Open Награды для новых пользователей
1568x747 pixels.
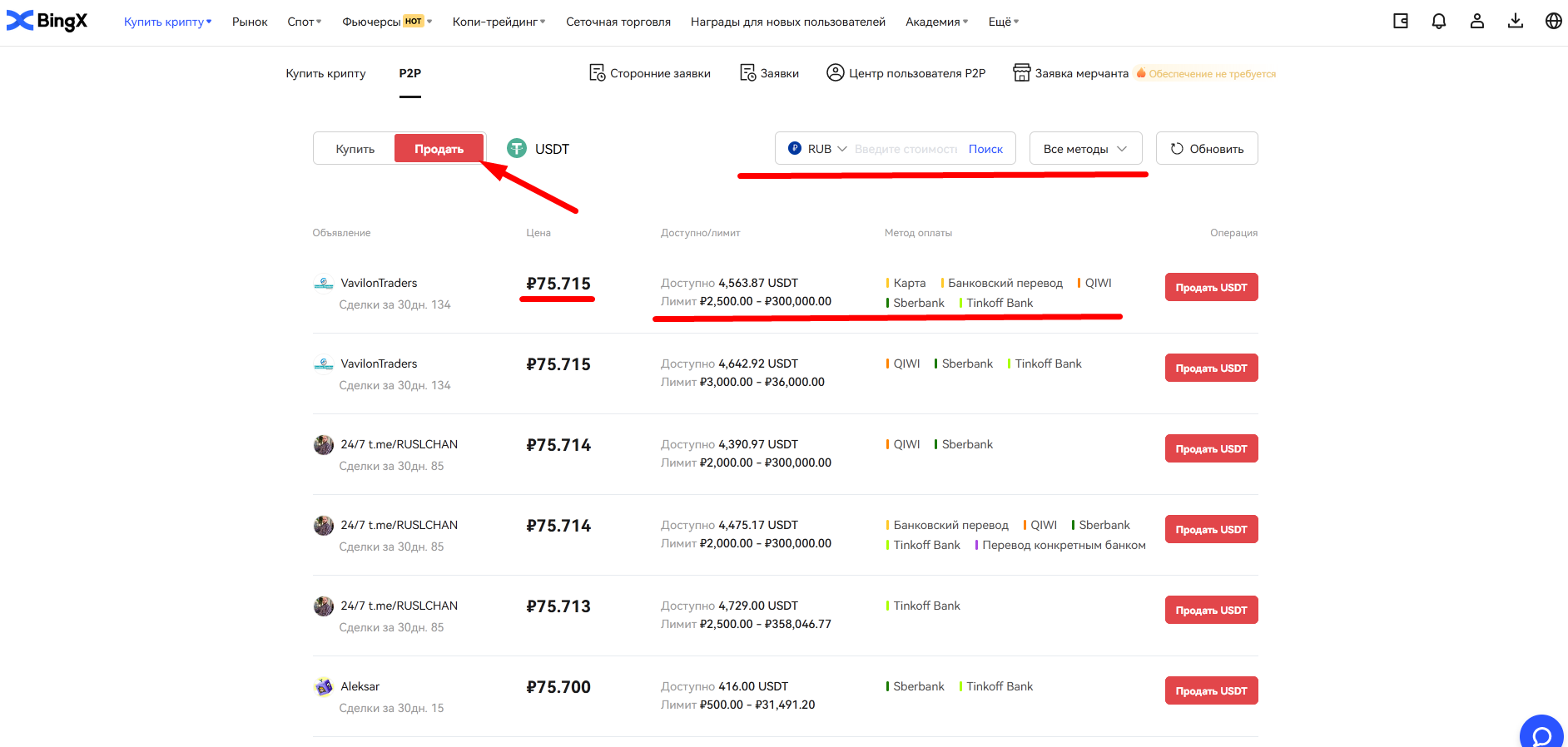coord(788,22)
